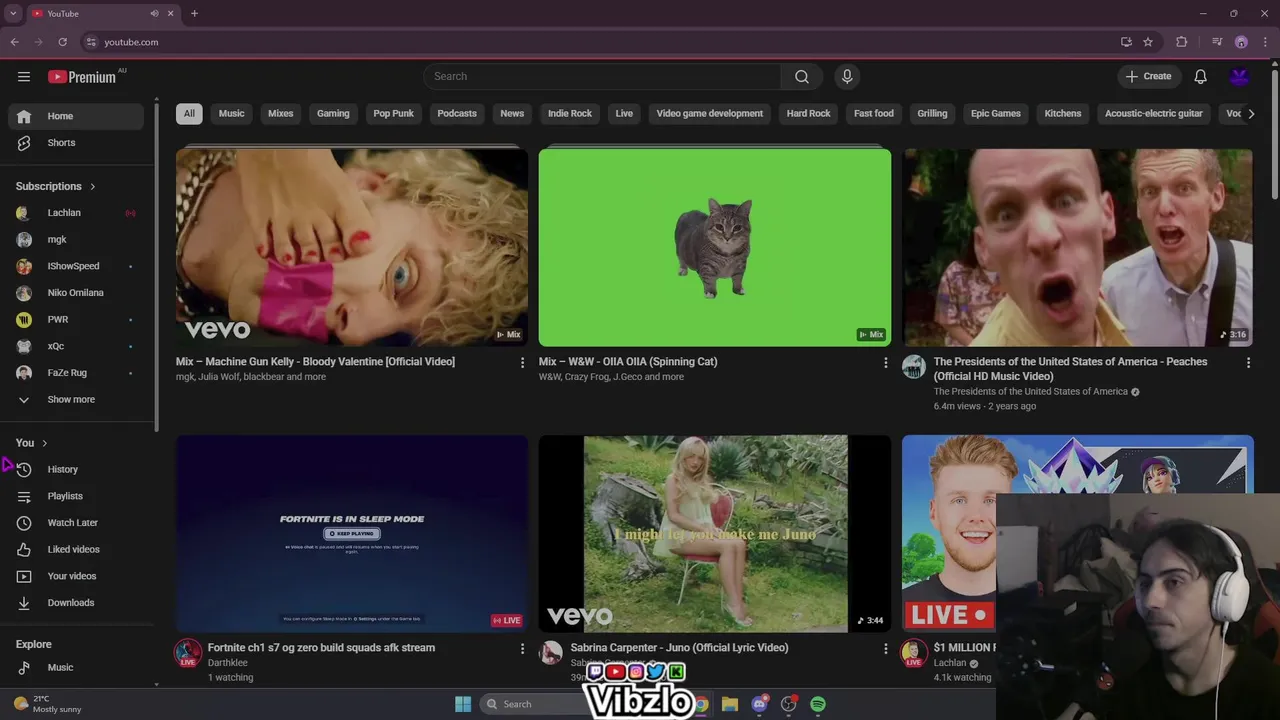Open IShowSpeed channel subscription
1280x720 pixels.
pos(76,266)
